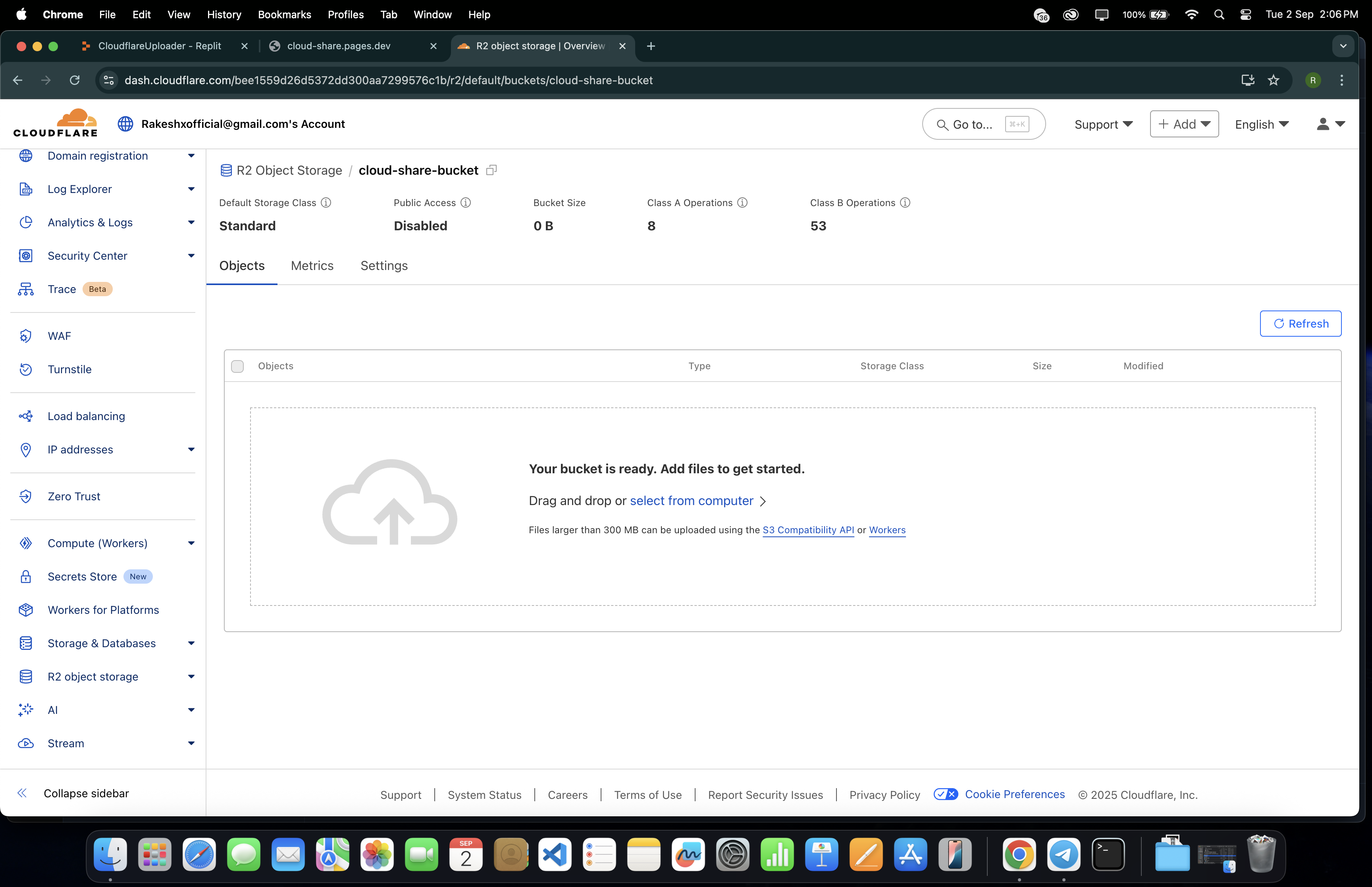Select the Objects tab
This screenshot has height=887, width=1372.
242,266
